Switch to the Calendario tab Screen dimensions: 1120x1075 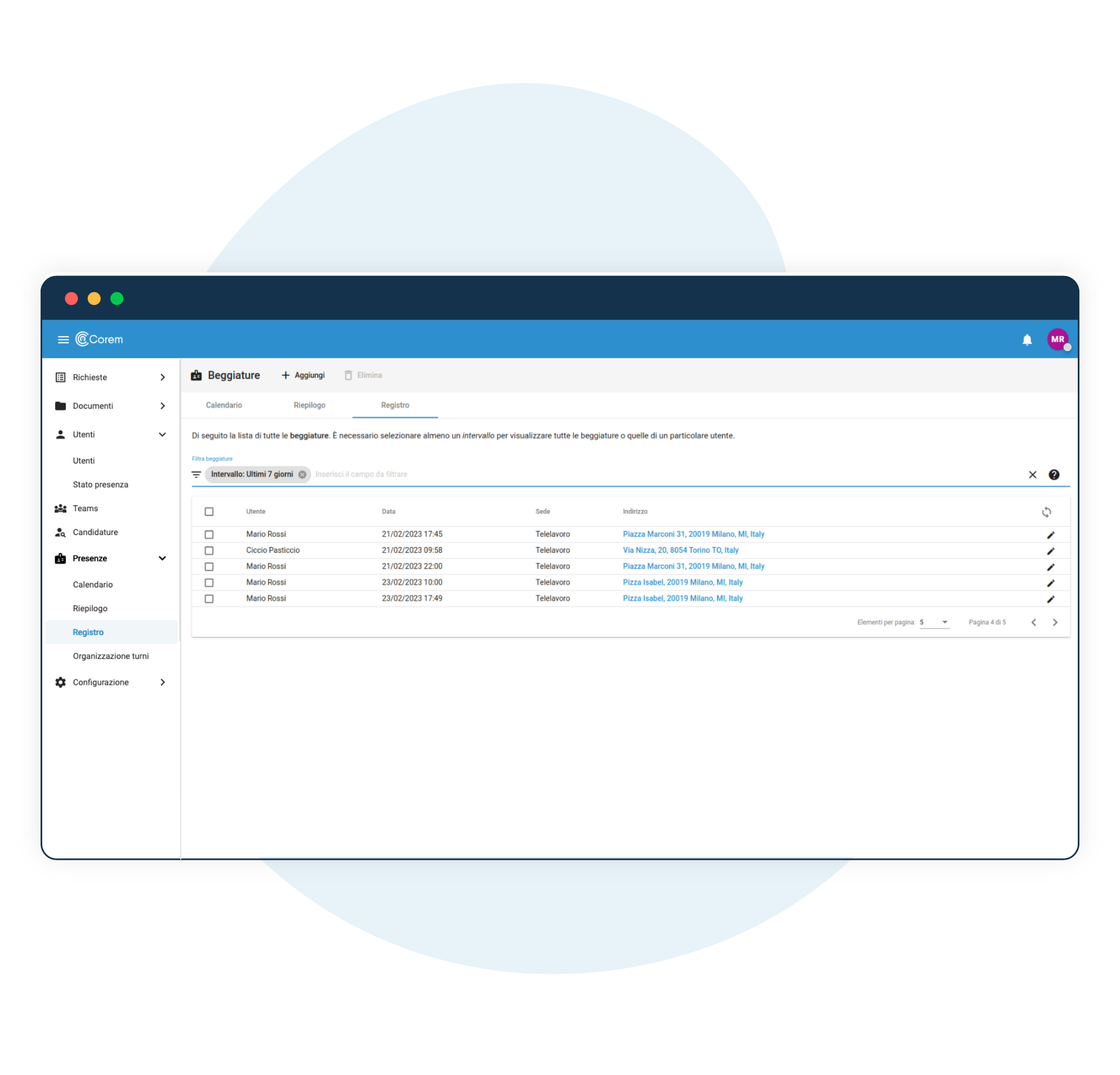223,406
